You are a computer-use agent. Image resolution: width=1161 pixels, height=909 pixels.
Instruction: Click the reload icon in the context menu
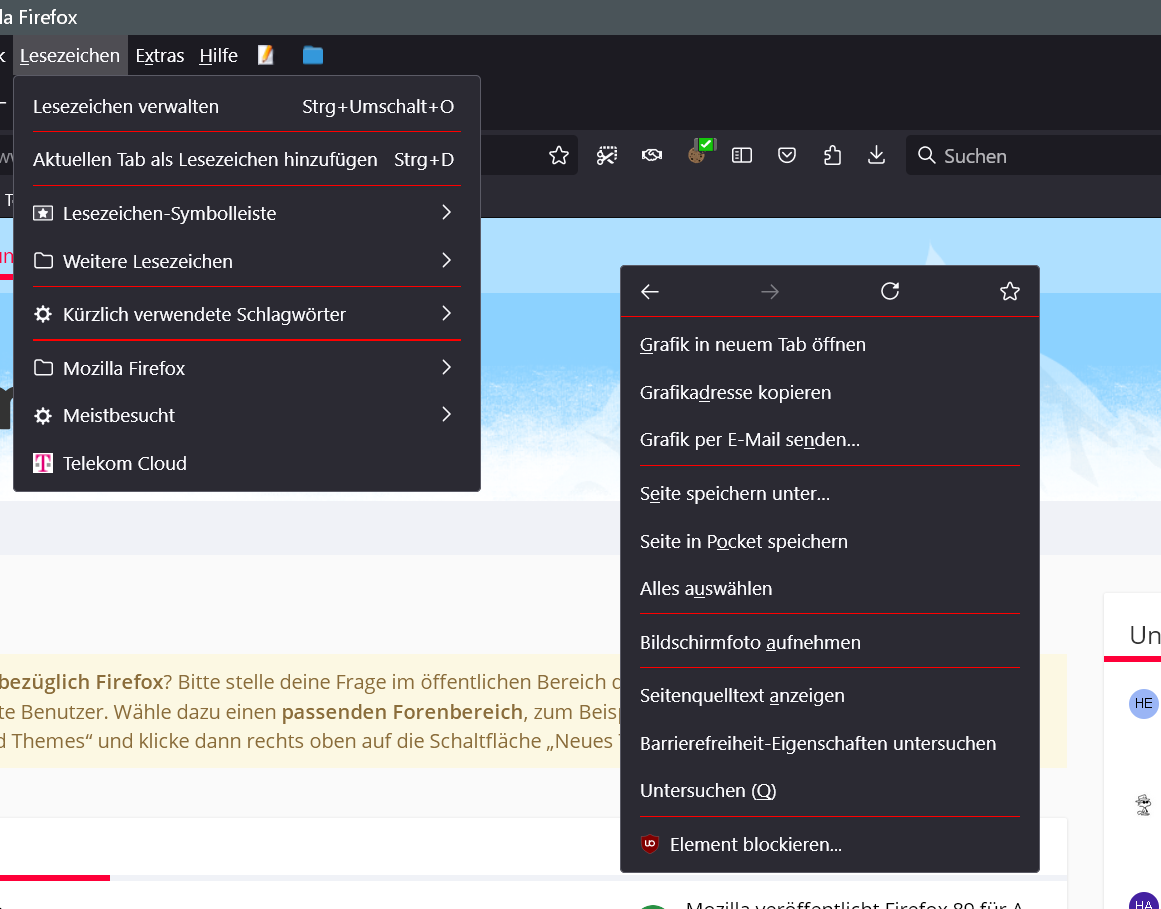[890, 291]
